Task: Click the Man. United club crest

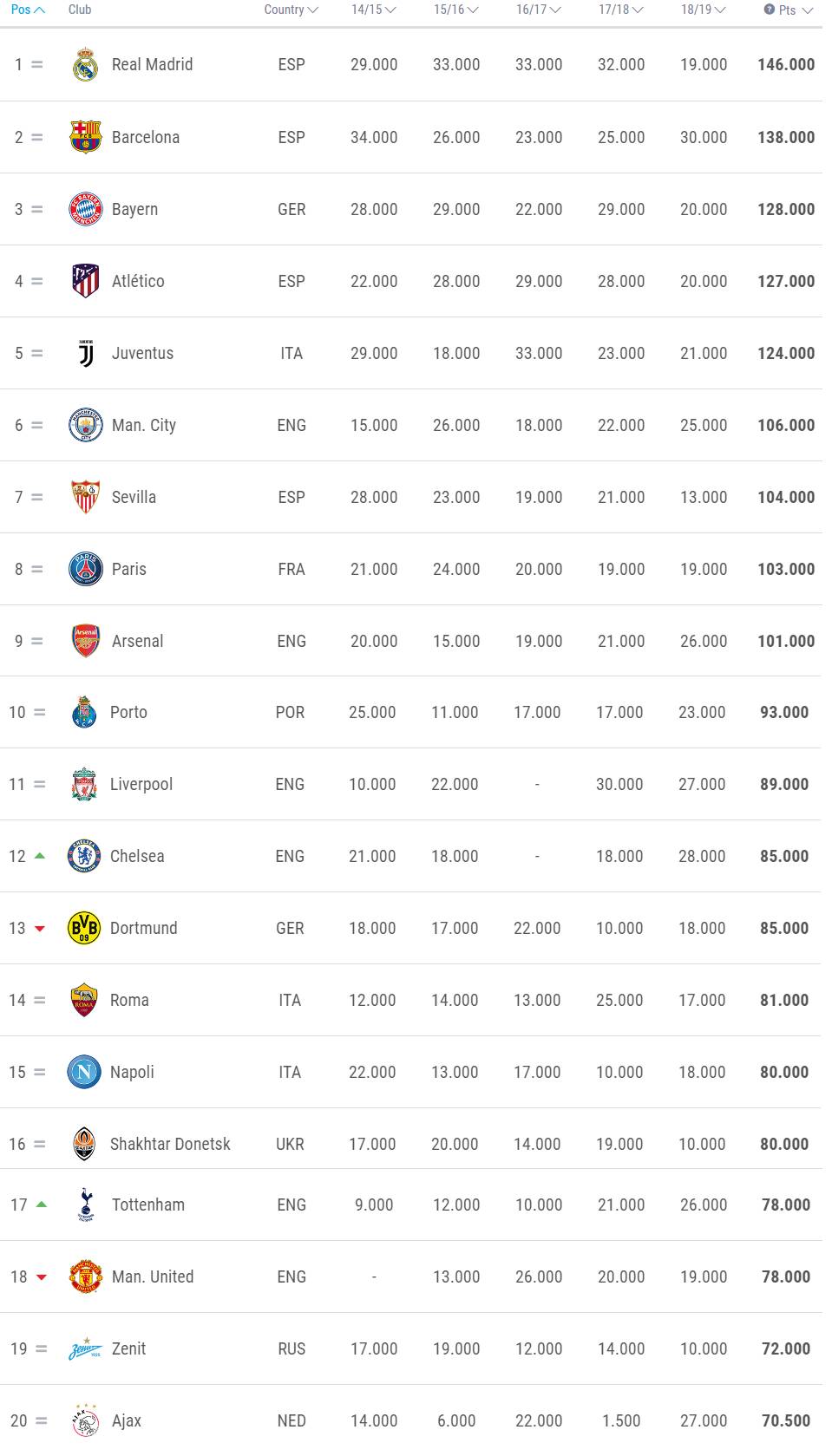Action: (x=85, y=1276)
